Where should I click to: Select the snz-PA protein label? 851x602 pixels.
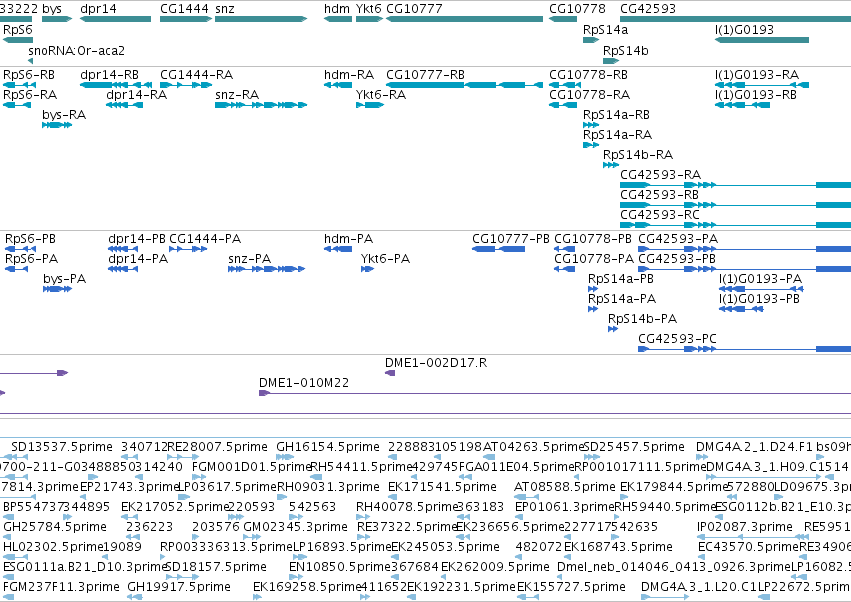tap(250, 258)
